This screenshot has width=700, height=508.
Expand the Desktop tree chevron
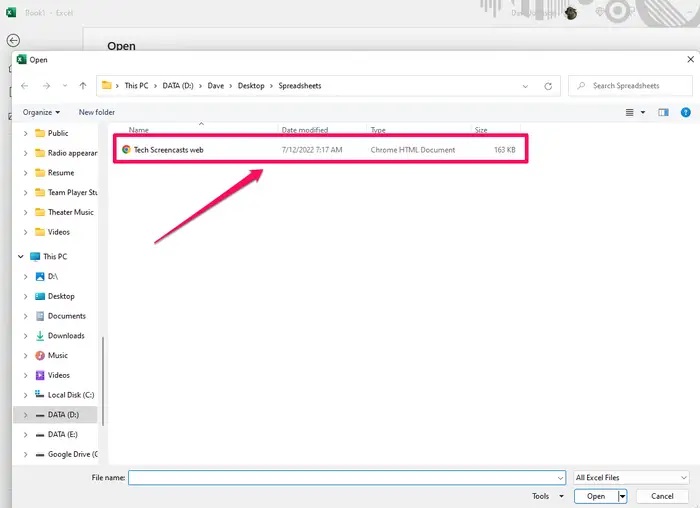25,296
